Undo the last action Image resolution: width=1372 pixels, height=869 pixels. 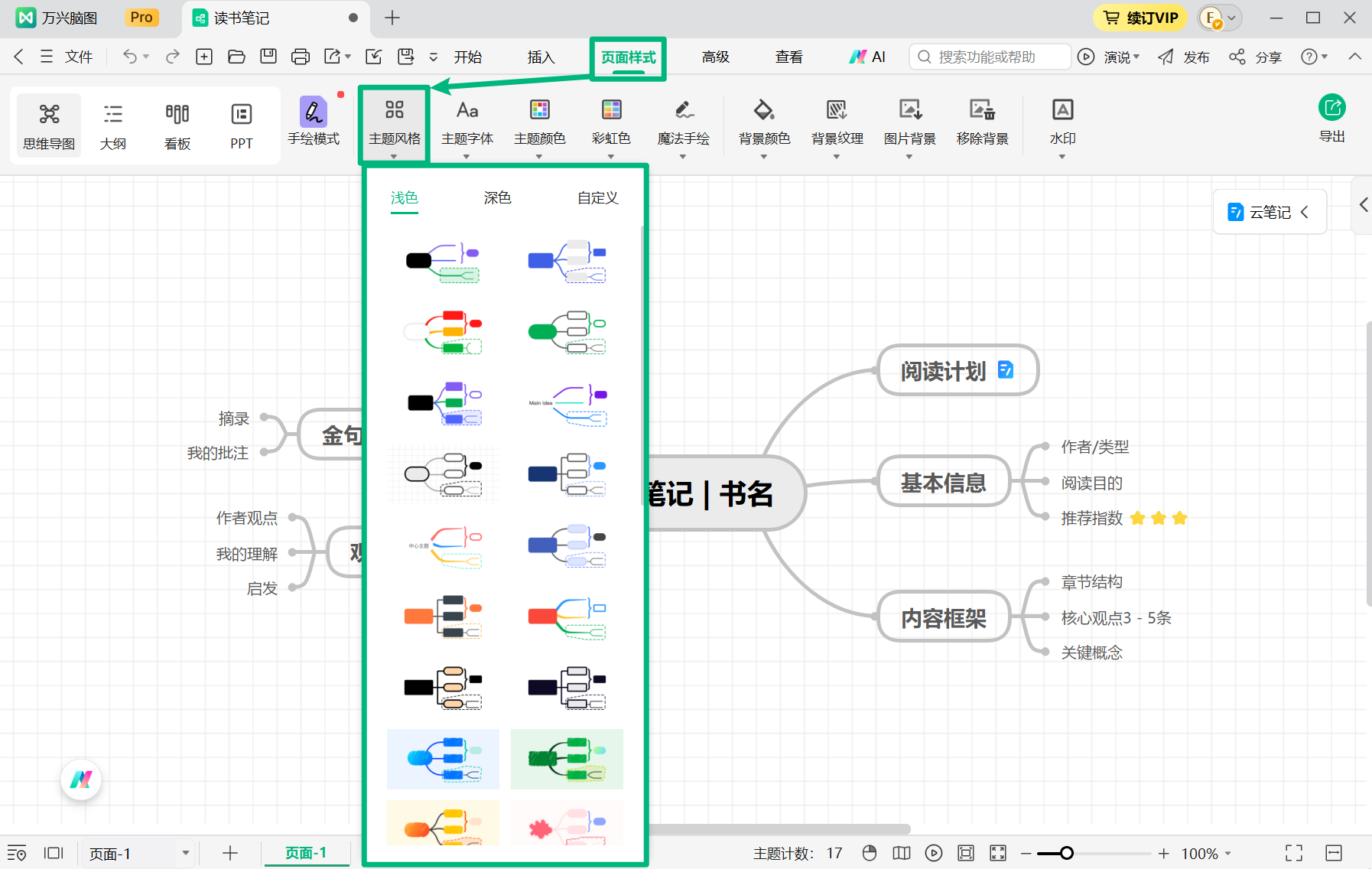pyautogui.click(x=130, y=57)
